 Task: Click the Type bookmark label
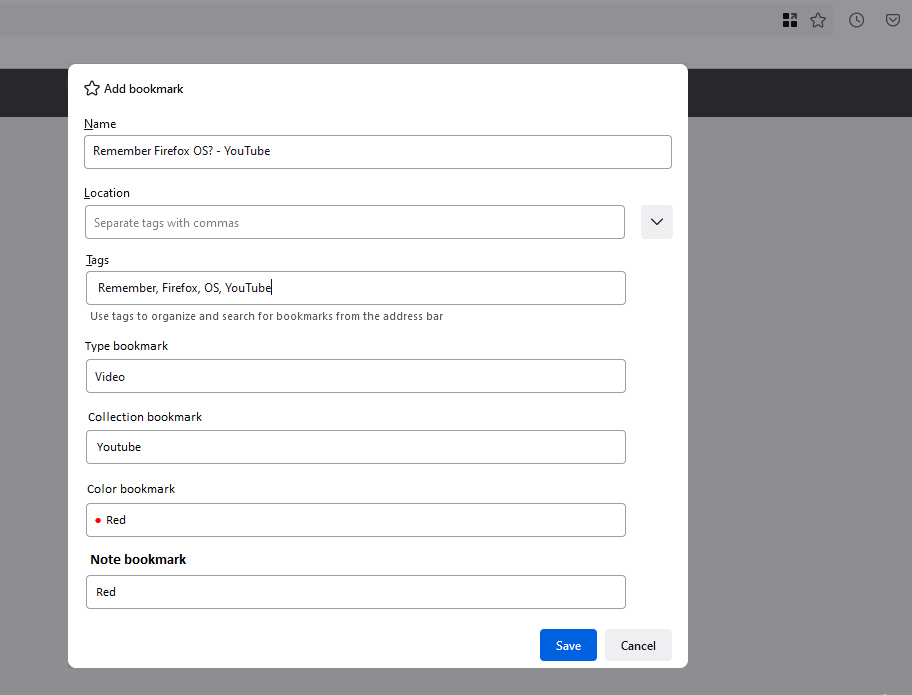(x=126, y=346)
